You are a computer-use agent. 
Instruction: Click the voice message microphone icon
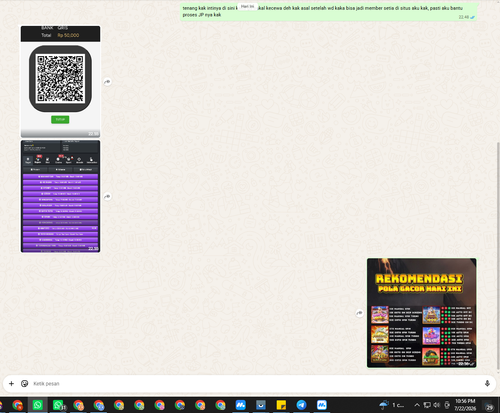487,383
